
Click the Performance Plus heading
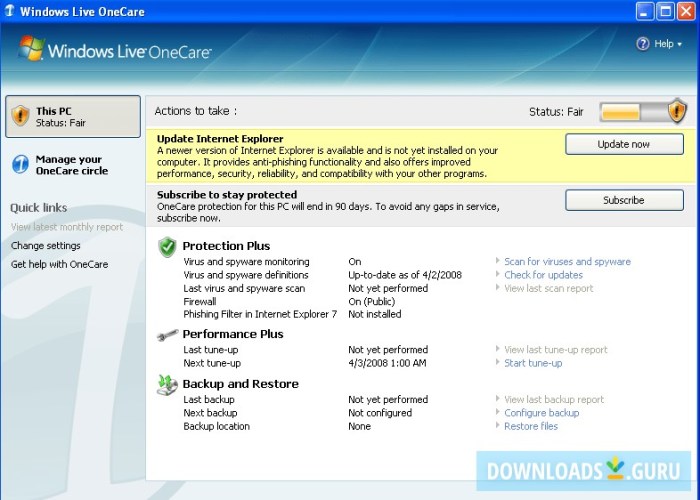point(233,334)
